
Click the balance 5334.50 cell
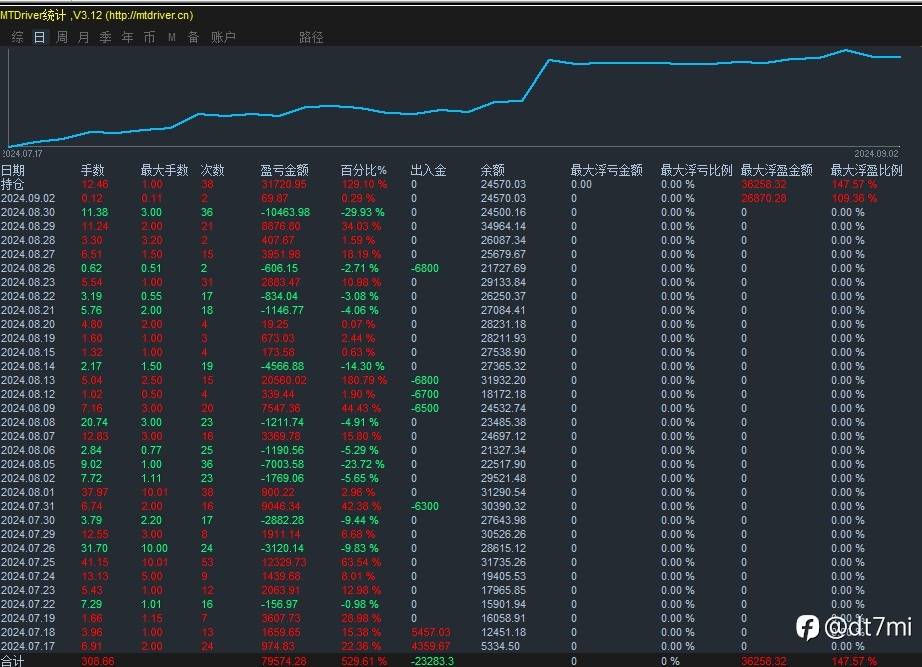pos(500,646)
